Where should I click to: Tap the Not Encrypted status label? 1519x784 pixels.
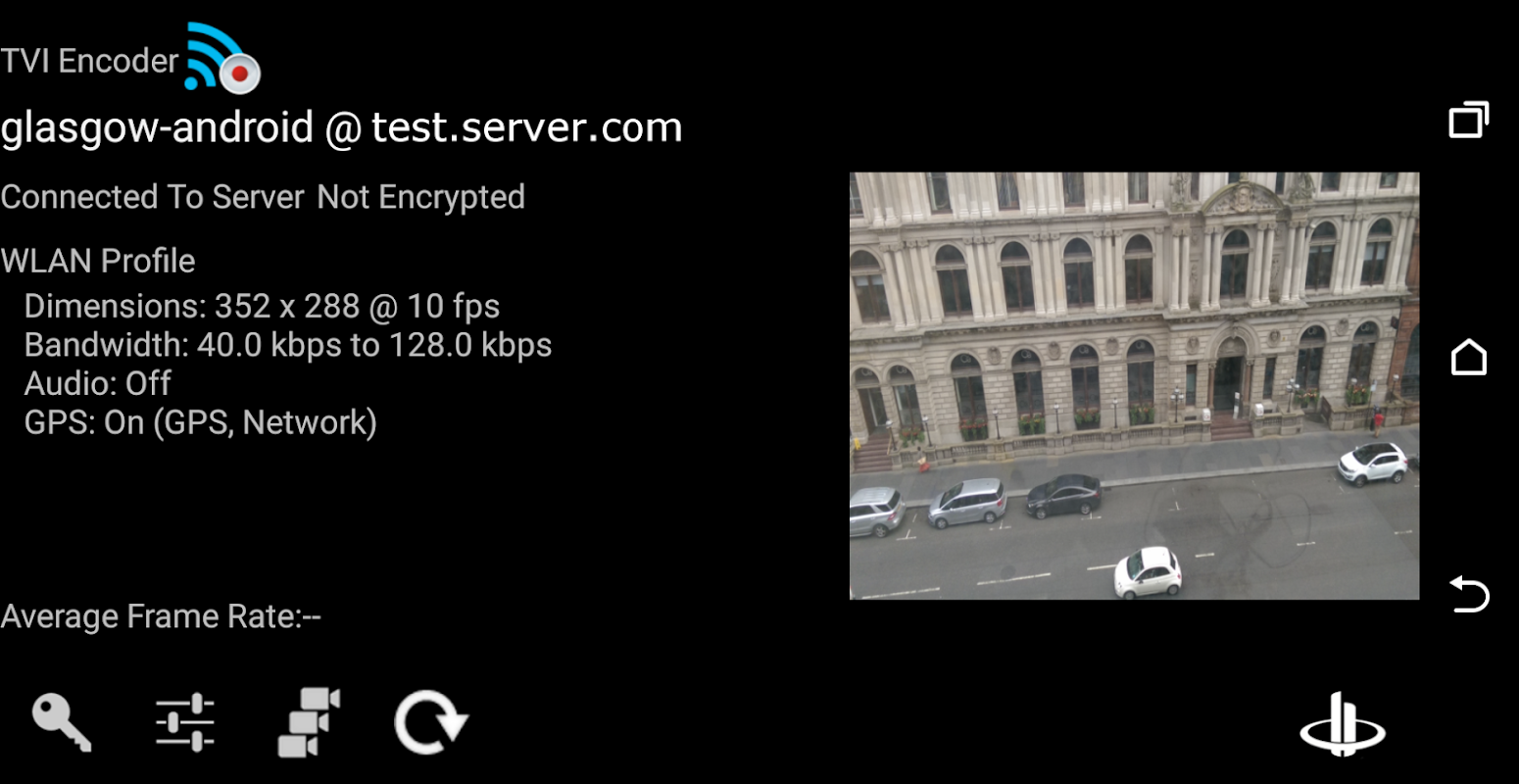coord(421,197)
